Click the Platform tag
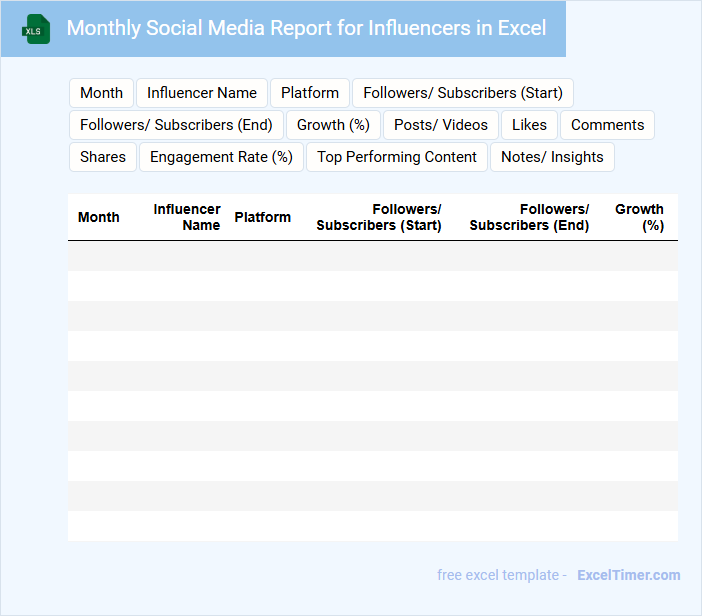This screenshot has width=702, height=616. point(310,93)
